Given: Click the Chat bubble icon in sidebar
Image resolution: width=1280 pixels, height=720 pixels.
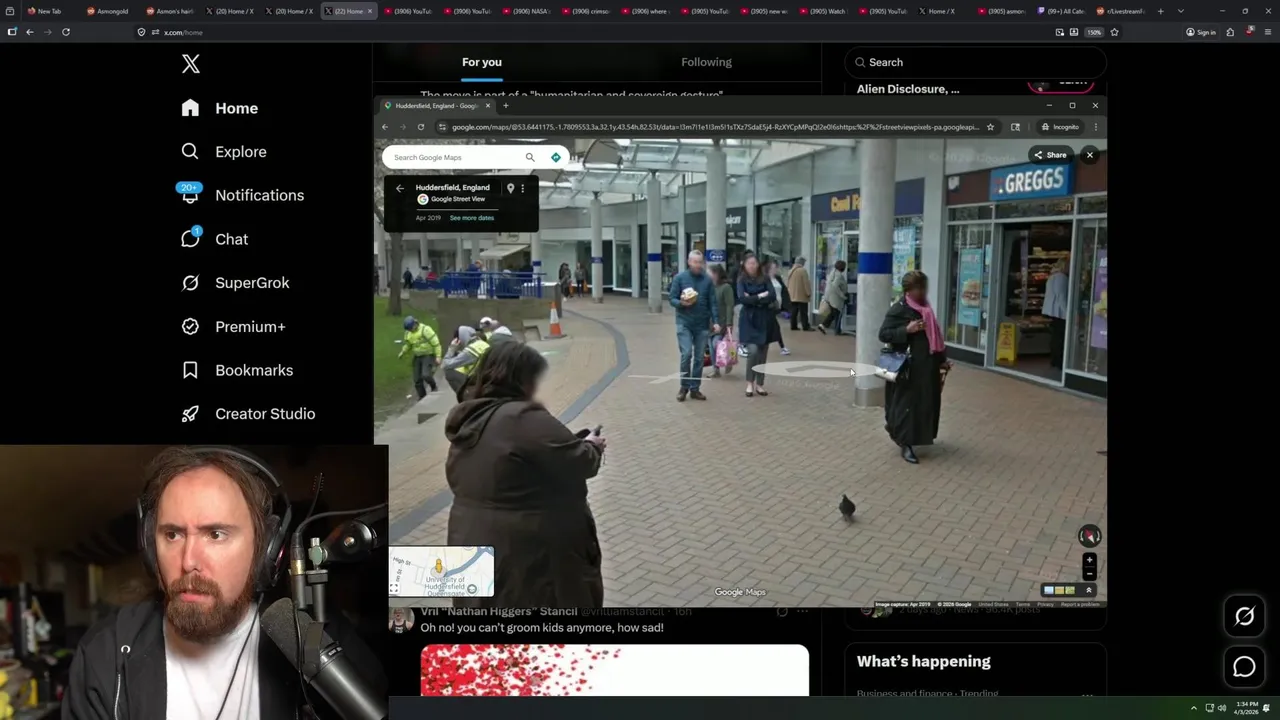Looking at the screenshot, I should click(190, 239).
